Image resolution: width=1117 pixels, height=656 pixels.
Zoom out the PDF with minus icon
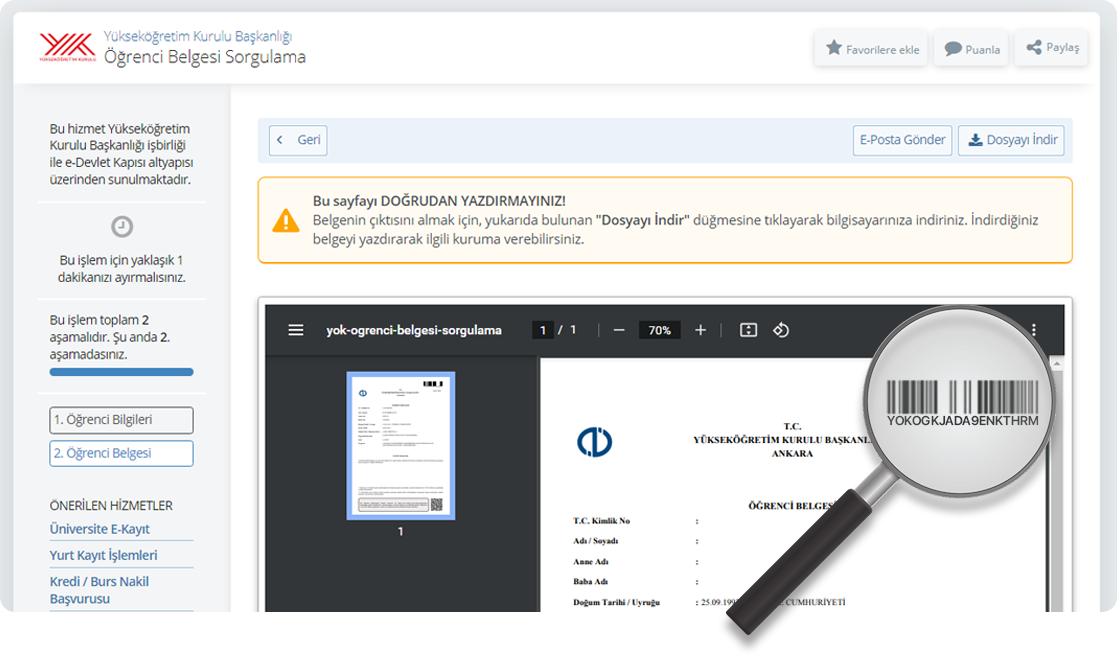pos(619,330)
